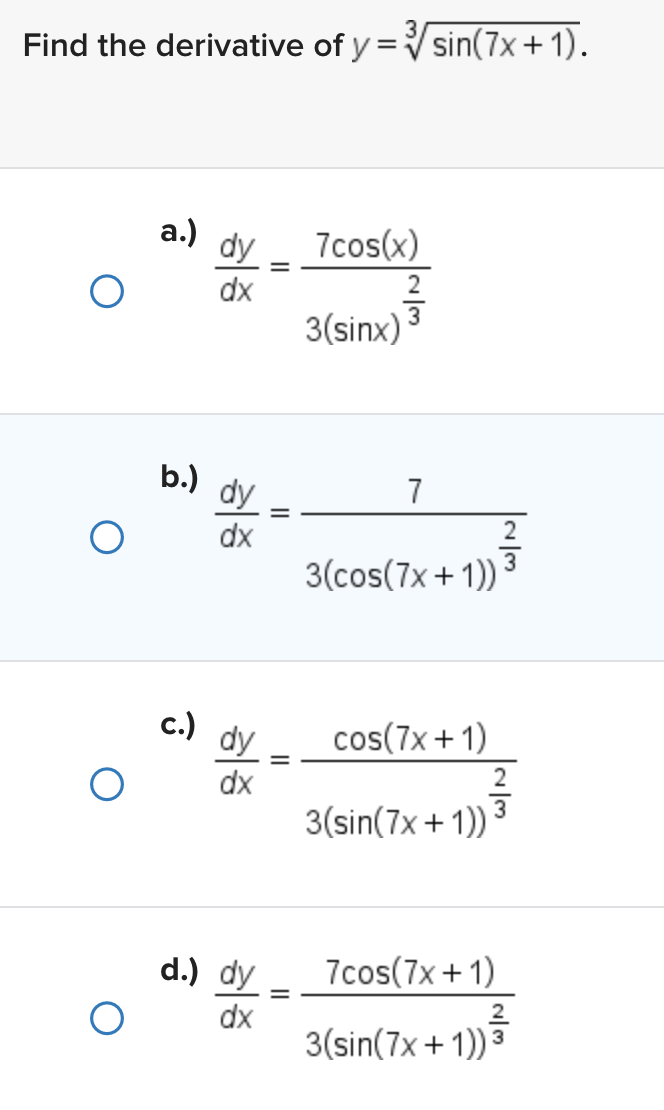Click the highlighted answer row for b.)
The width and height of the screenshot is (664, 1110).
click(x=330, y=536)
